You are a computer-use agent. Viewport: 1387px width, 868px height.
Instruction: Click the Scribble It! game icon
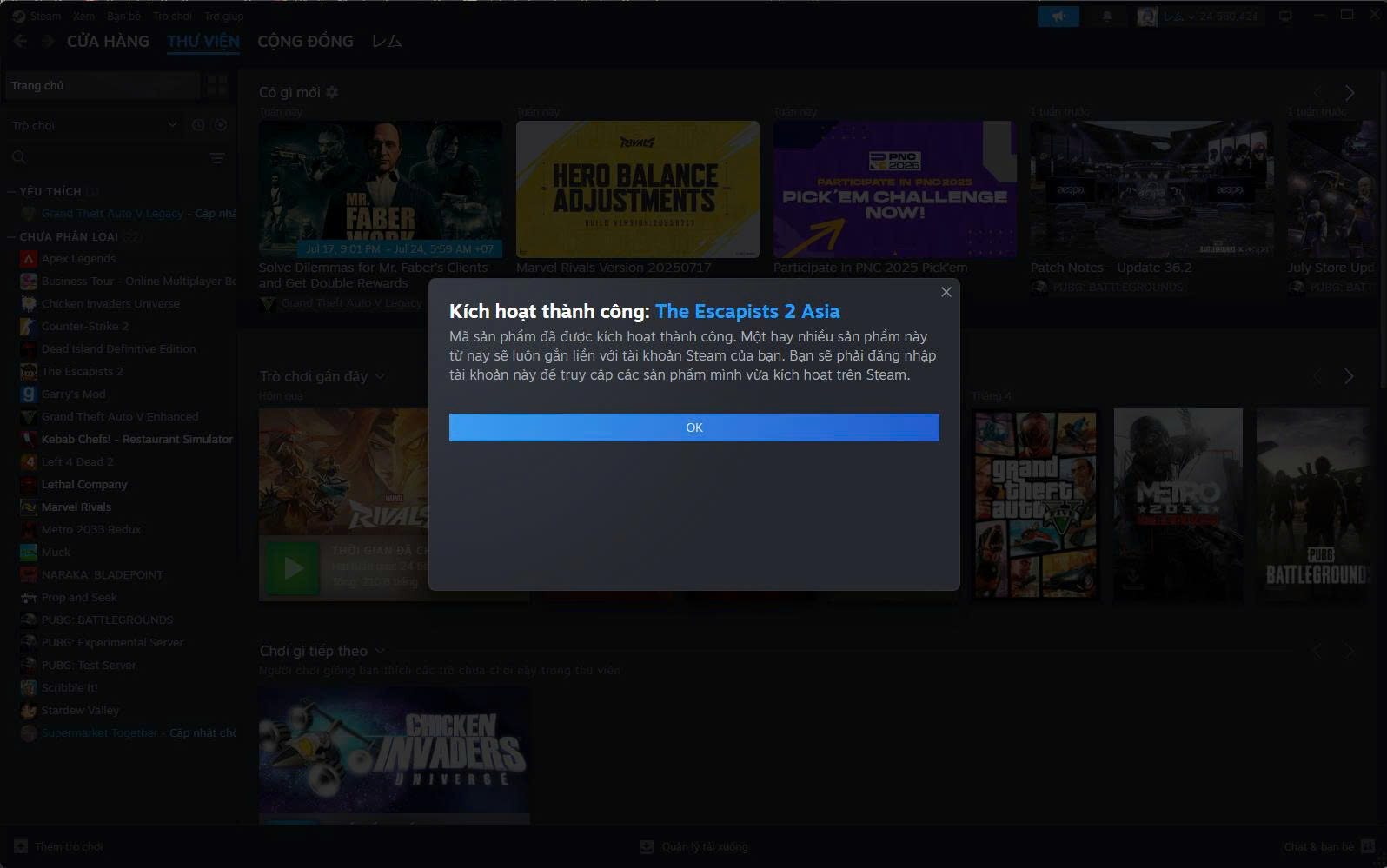28,687
